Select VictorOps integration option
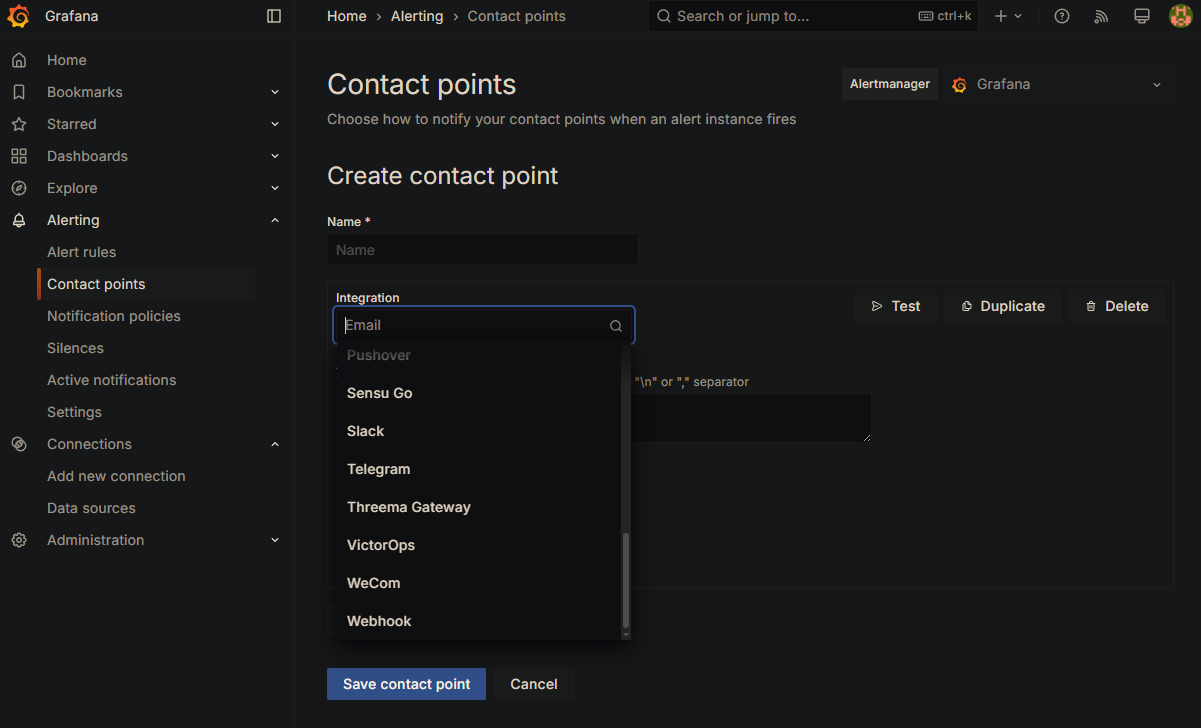The image size is (1201, 728). [x=476, y=545]
